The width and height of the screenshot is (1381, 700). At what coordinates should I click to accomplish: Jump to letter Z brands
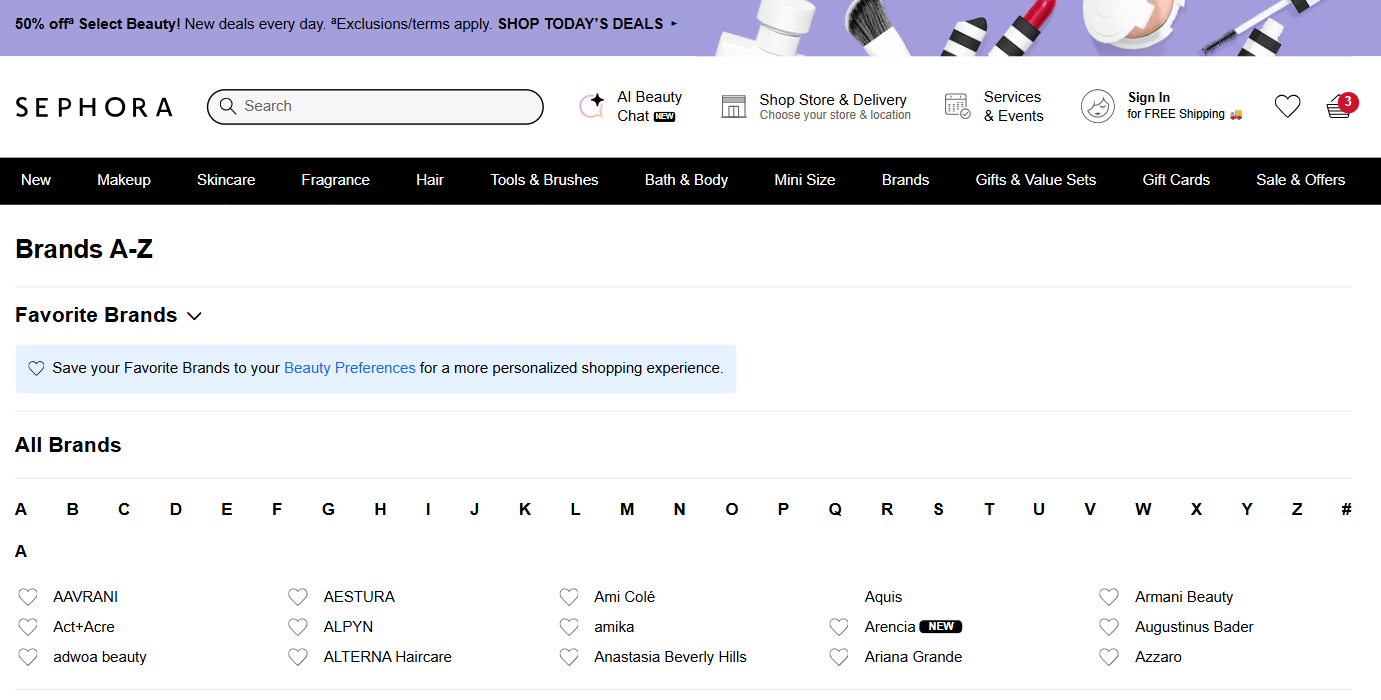click(1297, 509)
